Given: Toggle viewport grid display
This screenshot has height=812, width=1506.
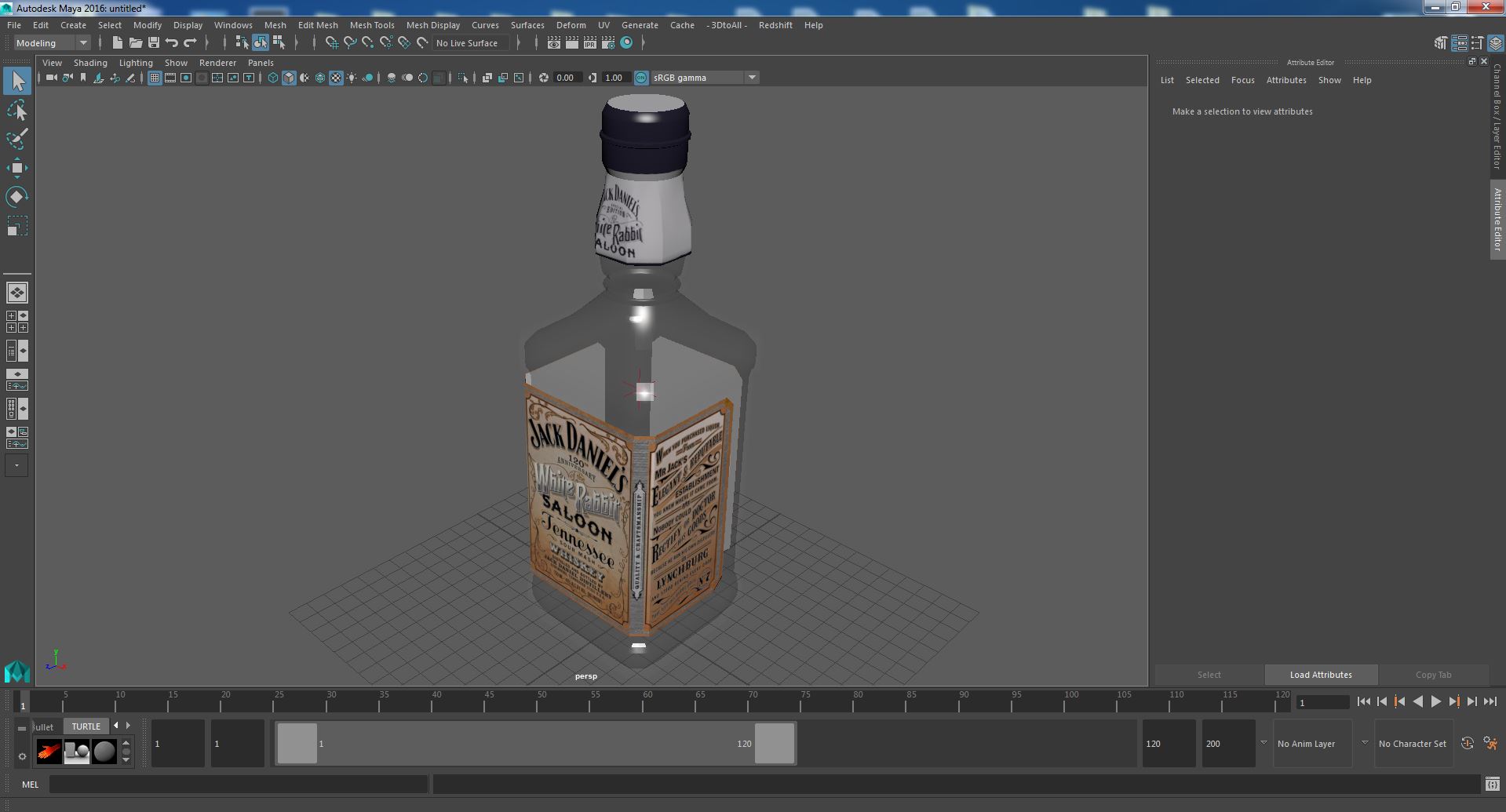Looking at the screenshot, I should coord(155,78).
